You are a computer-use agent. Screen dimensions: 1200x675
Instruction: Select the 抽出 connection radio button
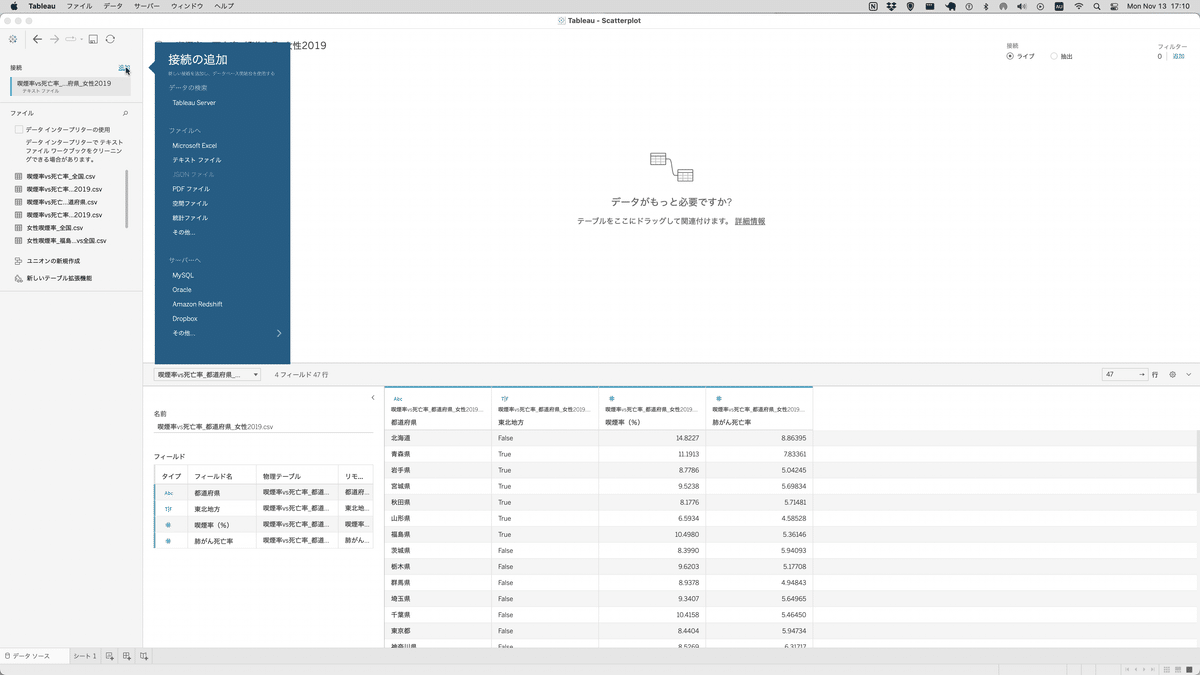coord(1054,56)
